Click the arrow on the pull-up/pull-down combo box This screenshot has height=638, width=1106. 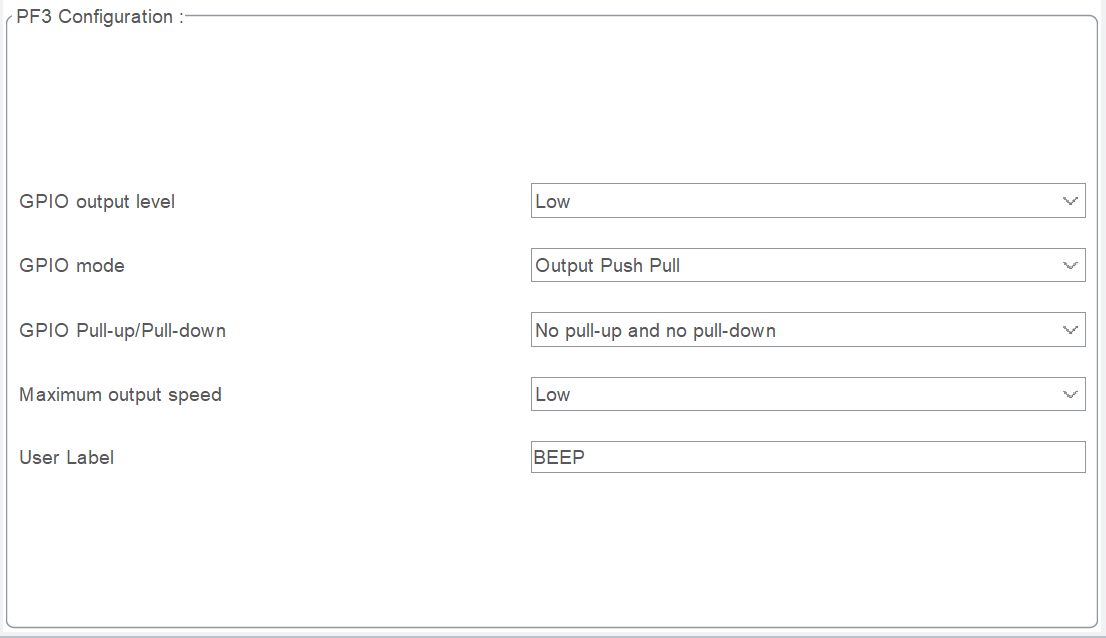click(1070, 330)
